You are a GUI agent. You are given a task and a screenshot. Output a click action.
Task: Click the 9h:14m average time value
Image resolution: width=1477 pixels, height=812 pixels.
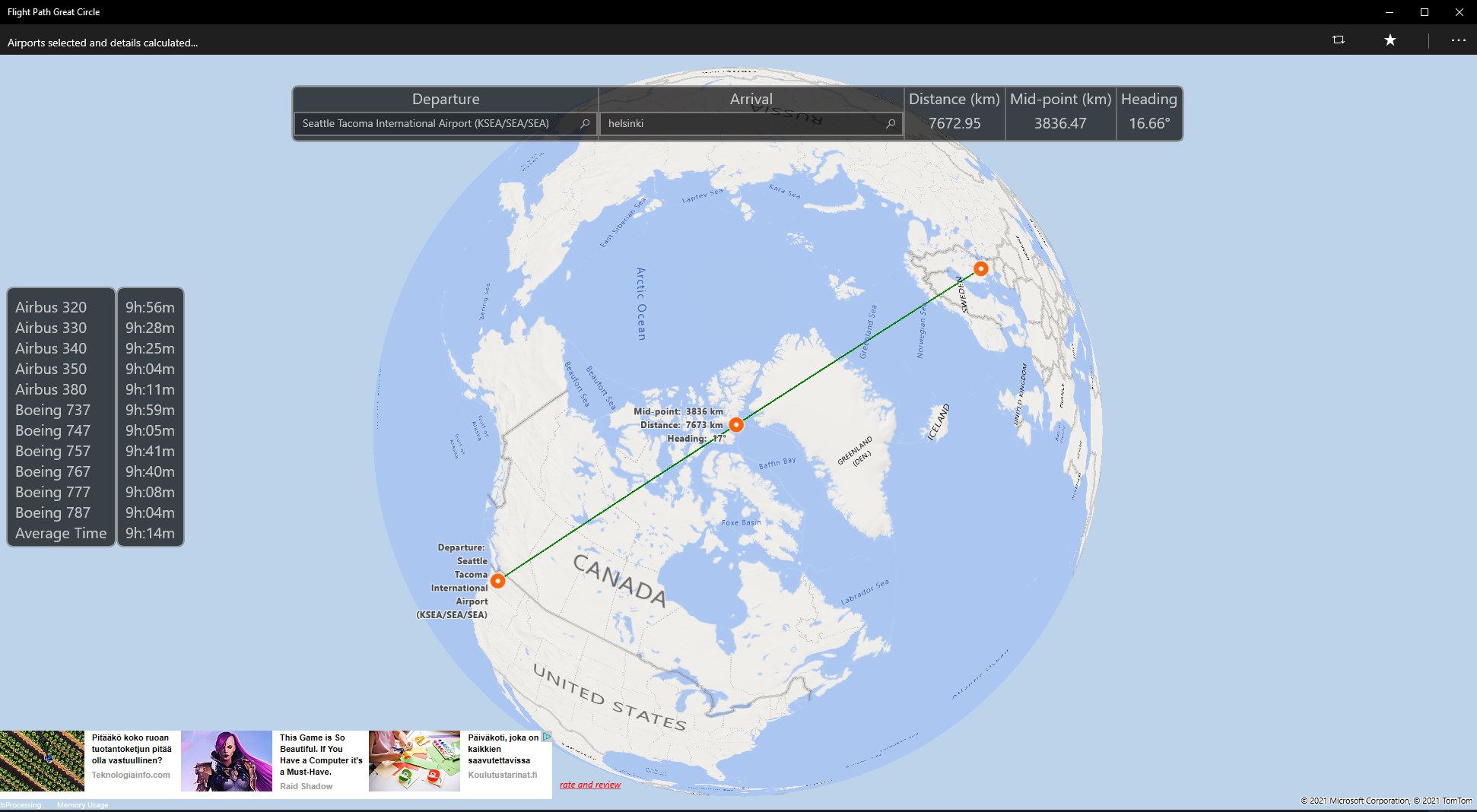150,533
